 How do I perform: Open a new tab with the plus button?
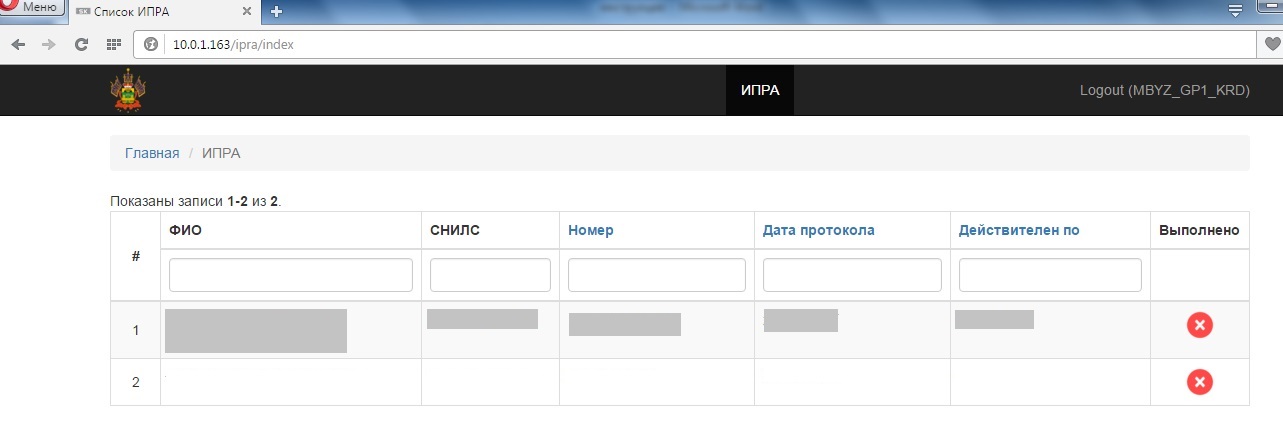tap(276, 11)
